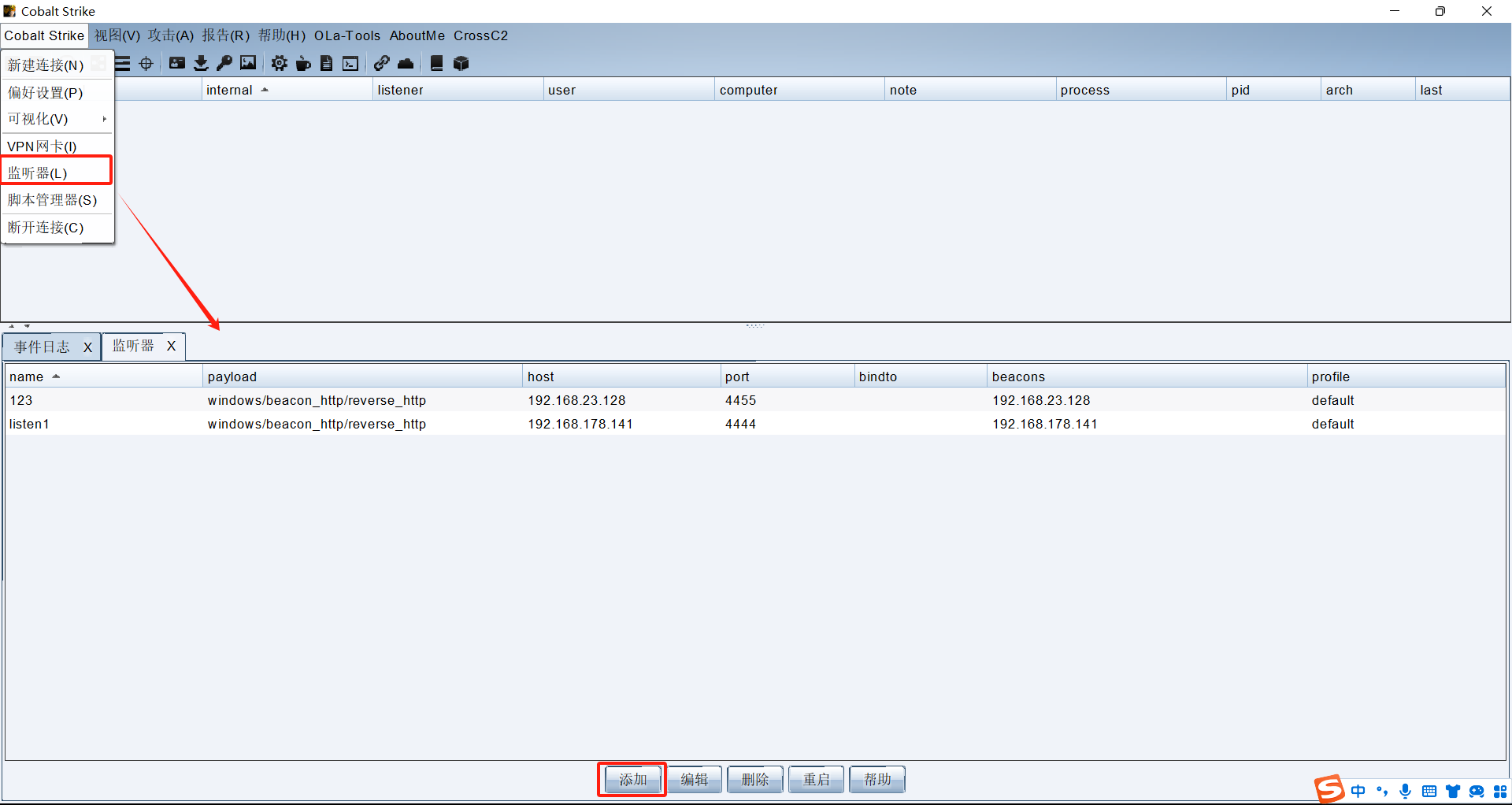Viewport: 1512px width, 805px height.
Task: Open the 视图(V) menu
Action: click(x=117, y=35)
